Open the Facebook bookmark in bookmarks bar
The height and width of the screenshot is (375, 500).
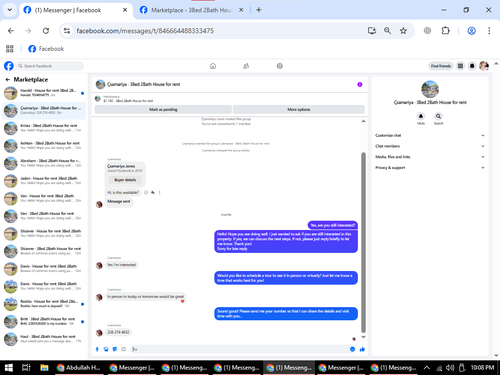46,49
